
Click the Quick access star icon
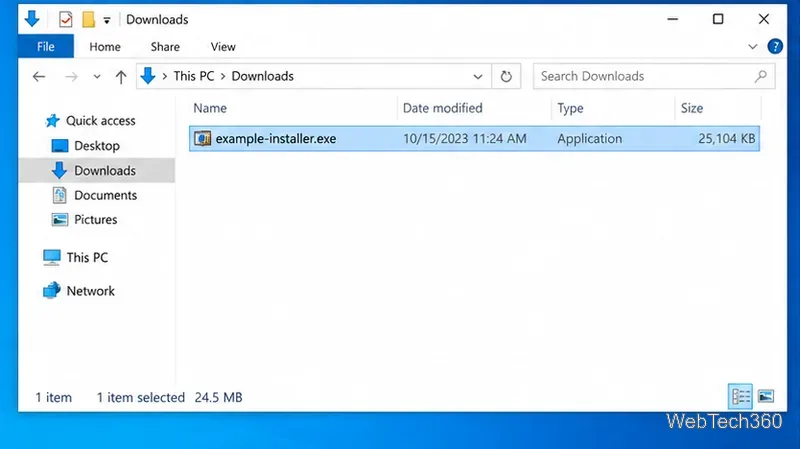tap(52, 121)
